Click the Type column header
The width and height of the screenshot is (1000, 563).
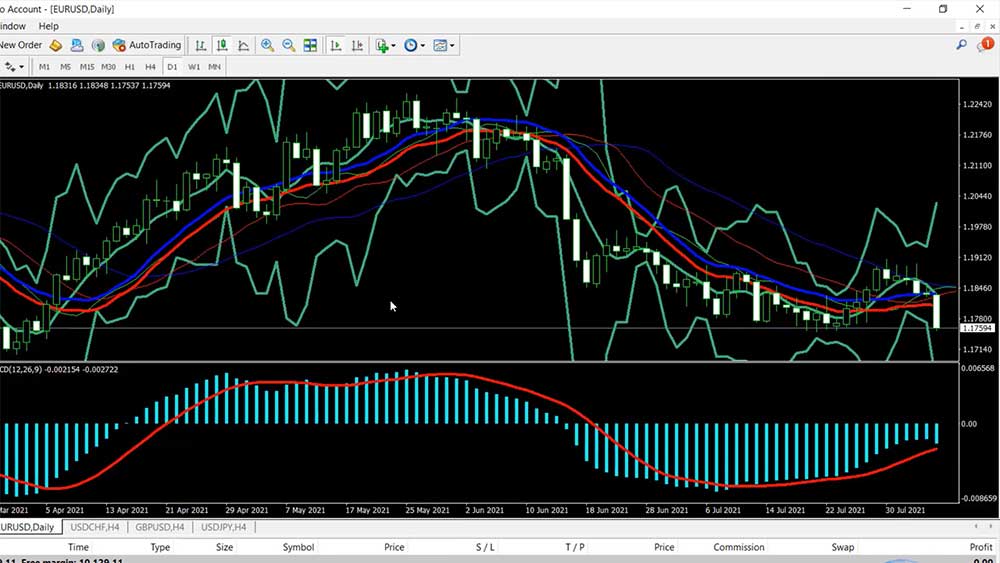(x=160, y=547)
